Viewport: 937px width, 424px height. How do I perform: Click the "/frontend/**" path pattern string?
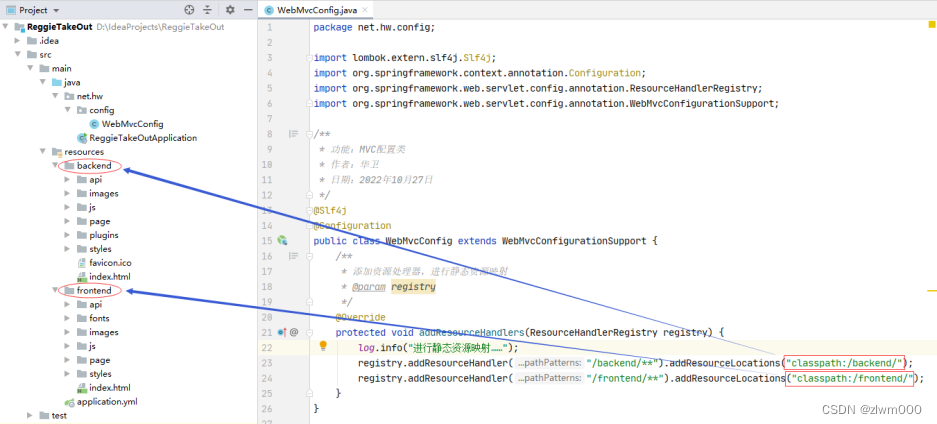click(626, 378)
